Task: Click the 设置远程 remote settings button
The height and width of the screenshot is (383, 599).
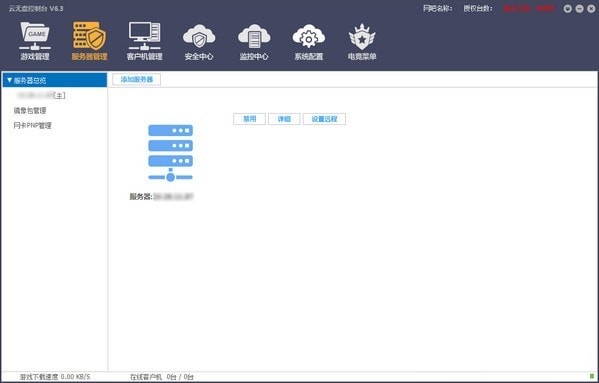Action: (324, 119)
